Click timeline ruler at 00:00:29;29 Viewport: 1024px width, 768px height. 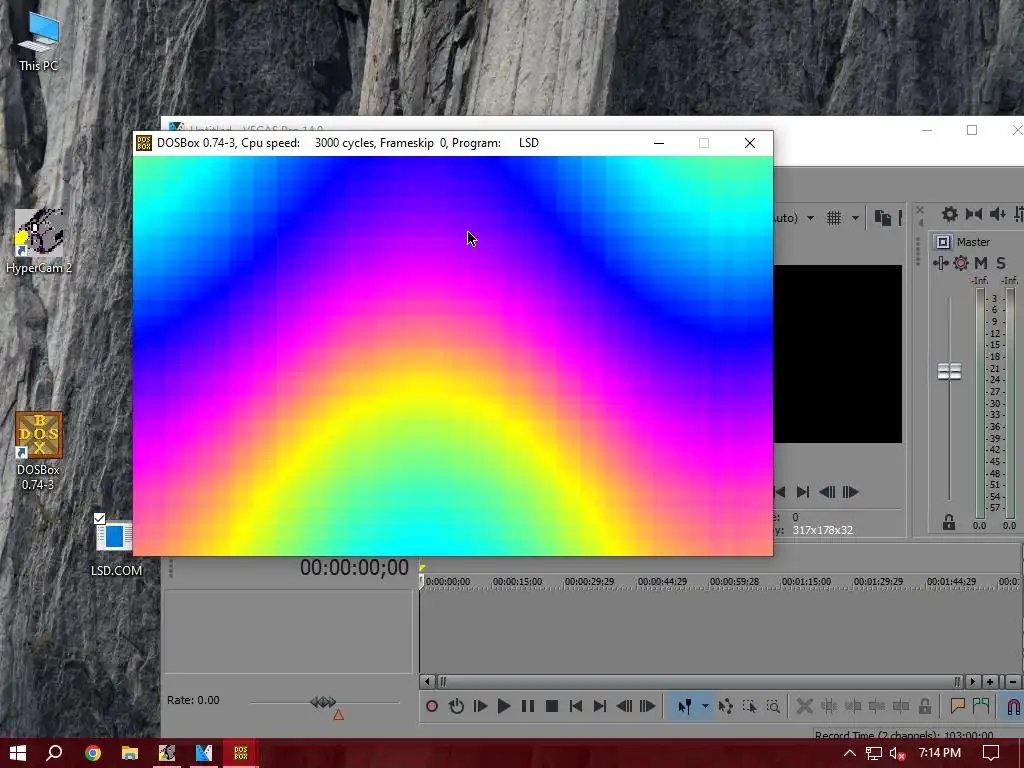pyautogui.click(x=589, y=581)
